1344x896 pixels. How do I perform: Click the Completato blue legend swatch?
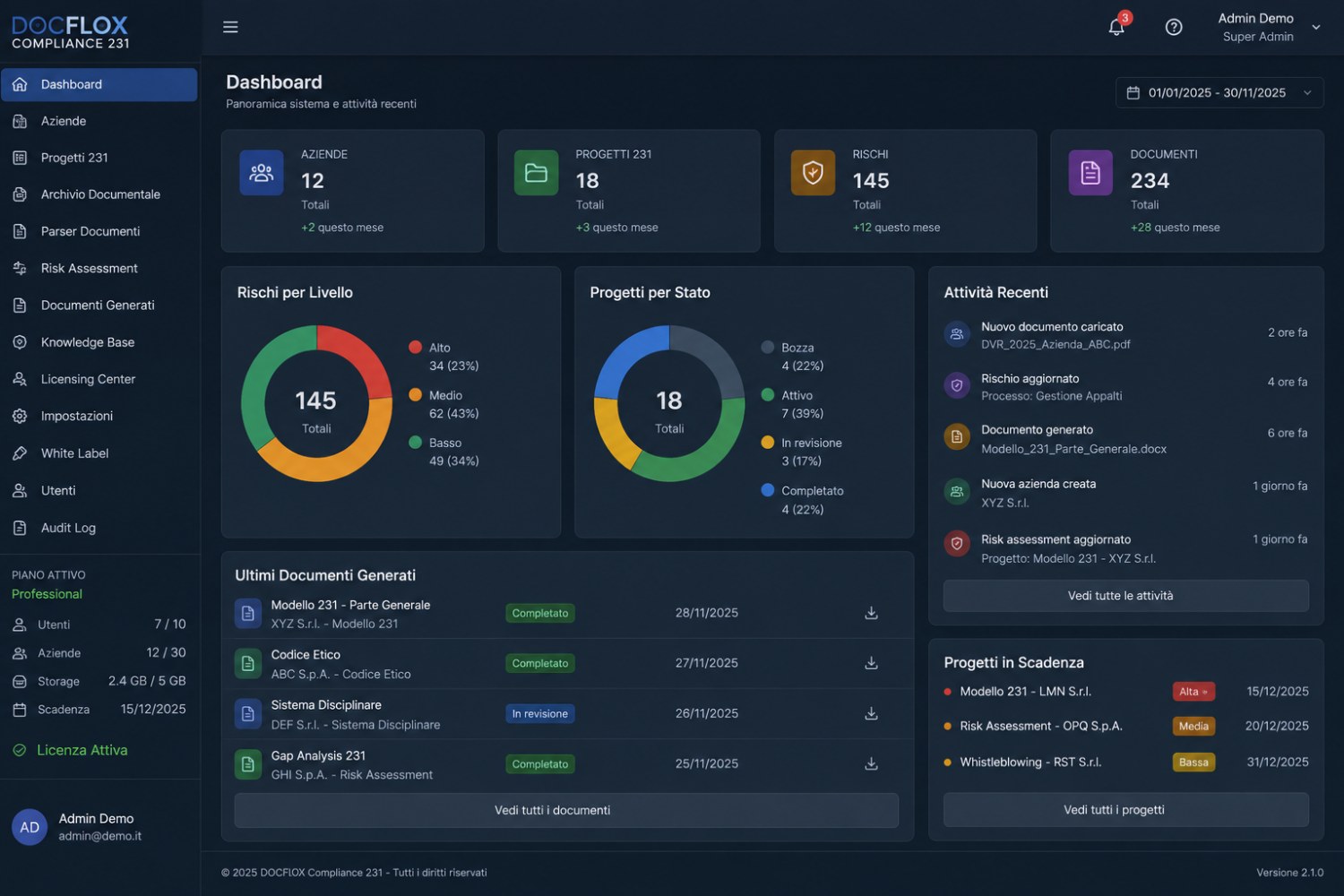click(x=767, y=490)
